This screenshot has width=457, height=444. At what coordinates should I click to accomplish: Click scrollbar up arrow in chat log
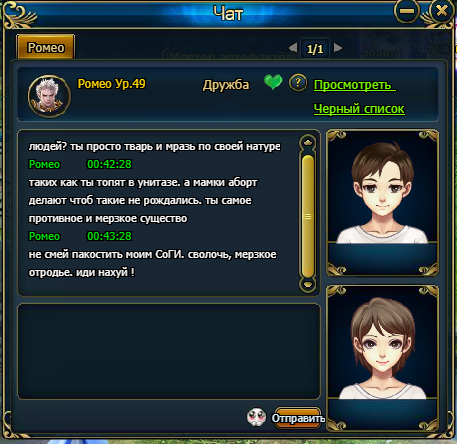(x=308, y=143)
